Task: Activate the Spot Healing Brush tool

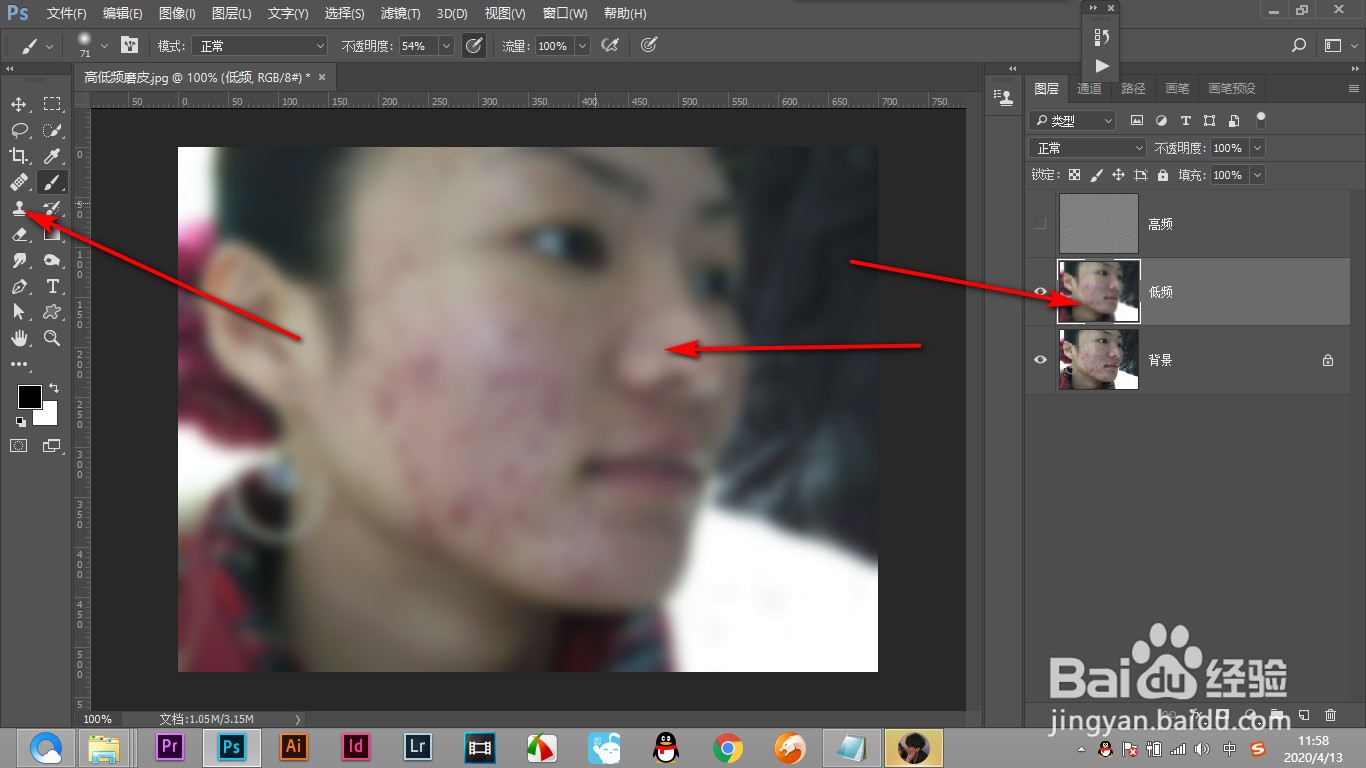Action: point(18,182)
